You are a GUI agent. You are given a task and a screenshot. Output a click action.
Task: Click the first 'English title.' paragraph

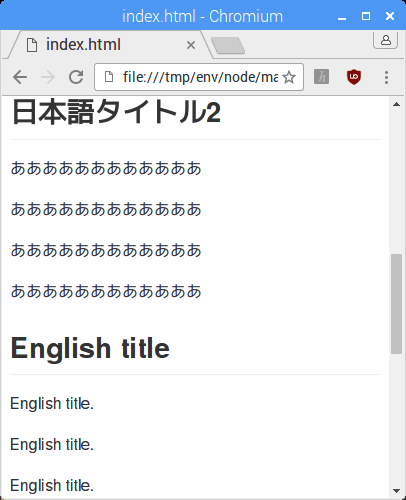pos(52,404)
